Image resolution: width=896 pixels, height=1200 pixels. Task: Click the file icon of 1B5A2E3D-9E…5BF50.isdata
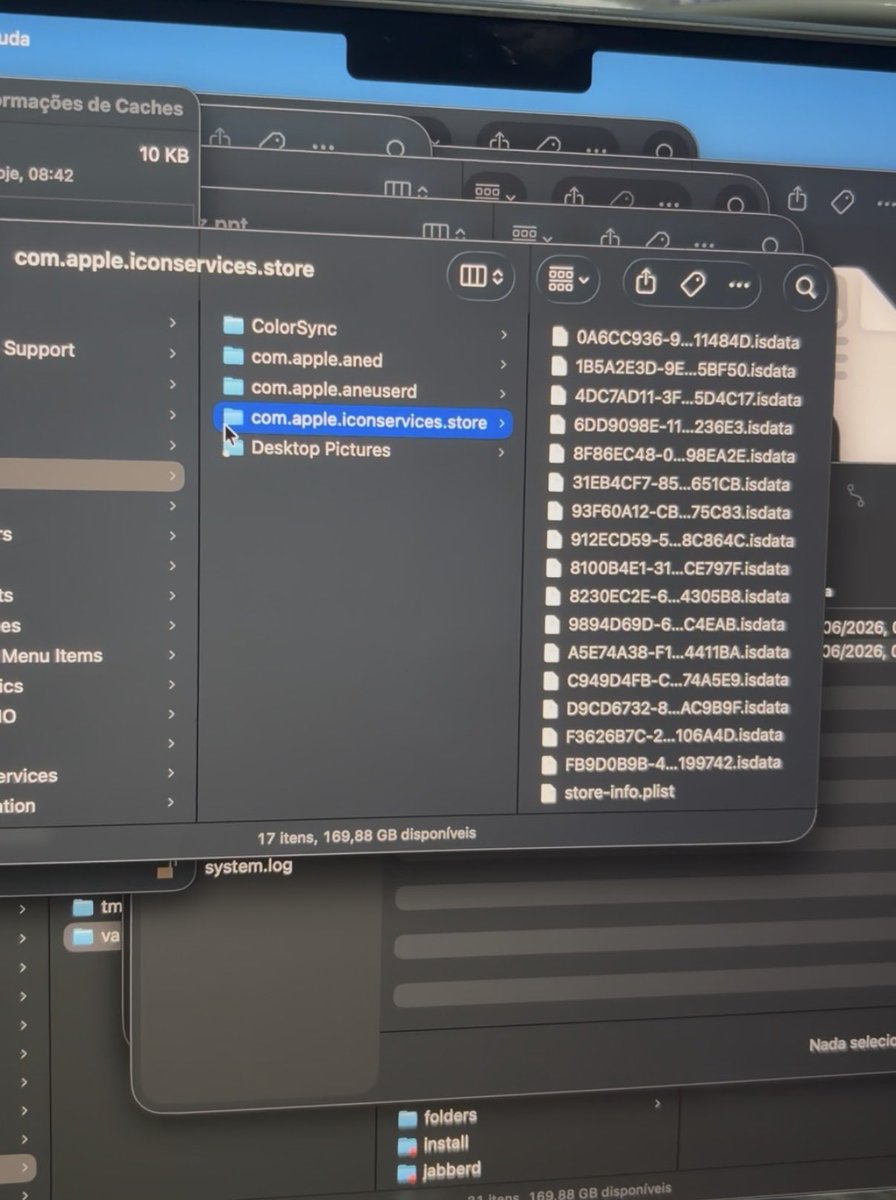560,366
